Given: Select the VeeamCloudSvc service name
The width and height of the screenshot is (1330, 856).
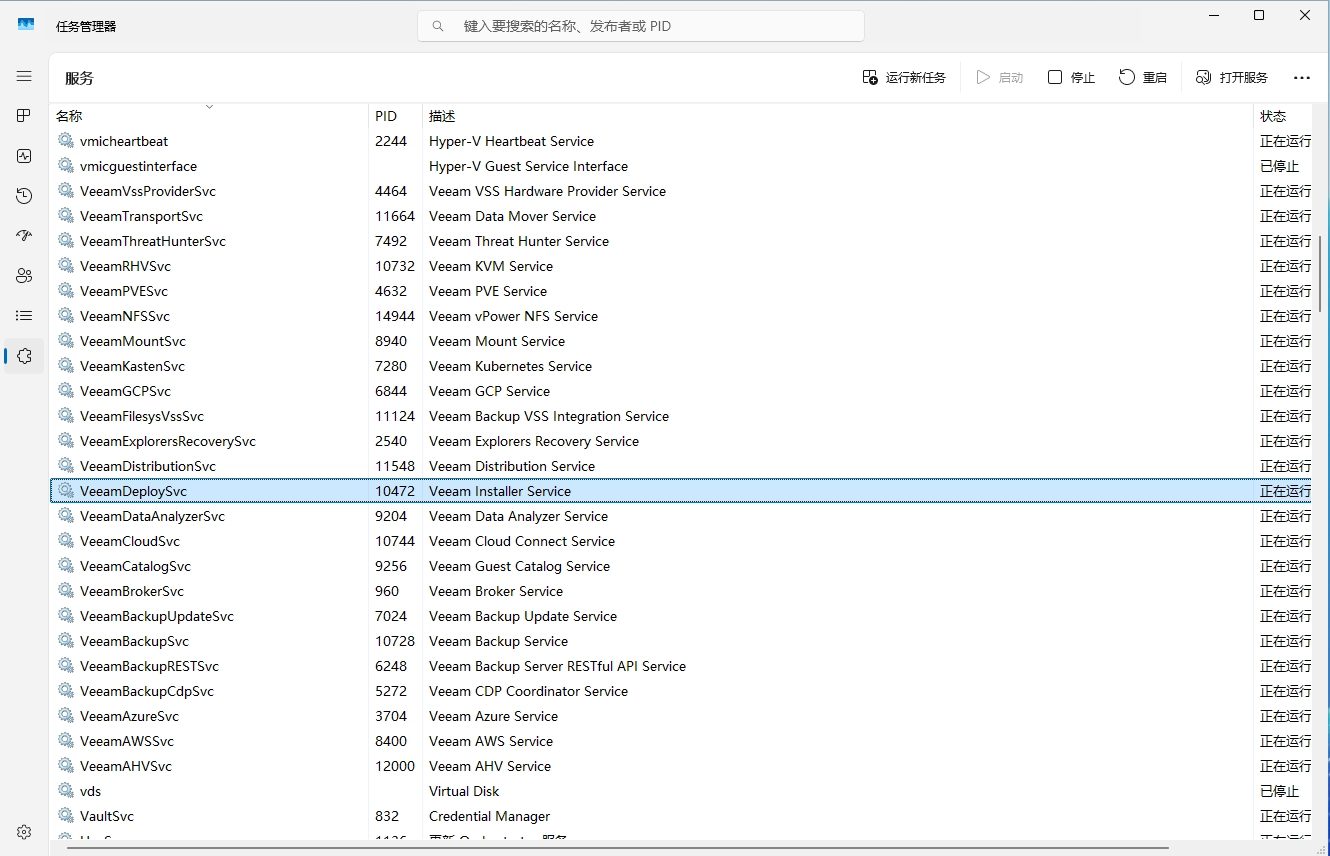Looking at the screenshot, I should (130, 541).
